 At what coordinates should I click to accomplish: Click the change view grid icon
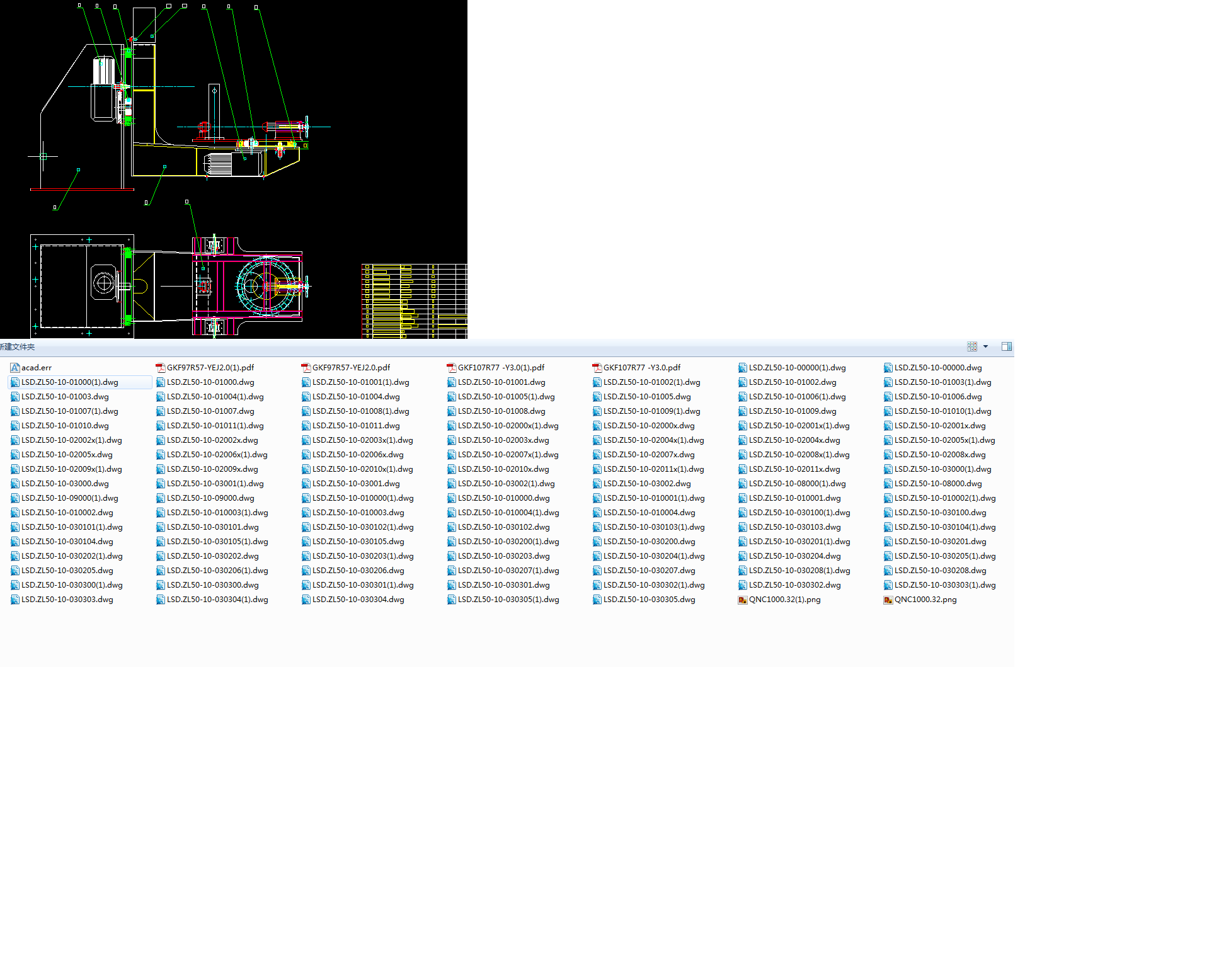972,346
